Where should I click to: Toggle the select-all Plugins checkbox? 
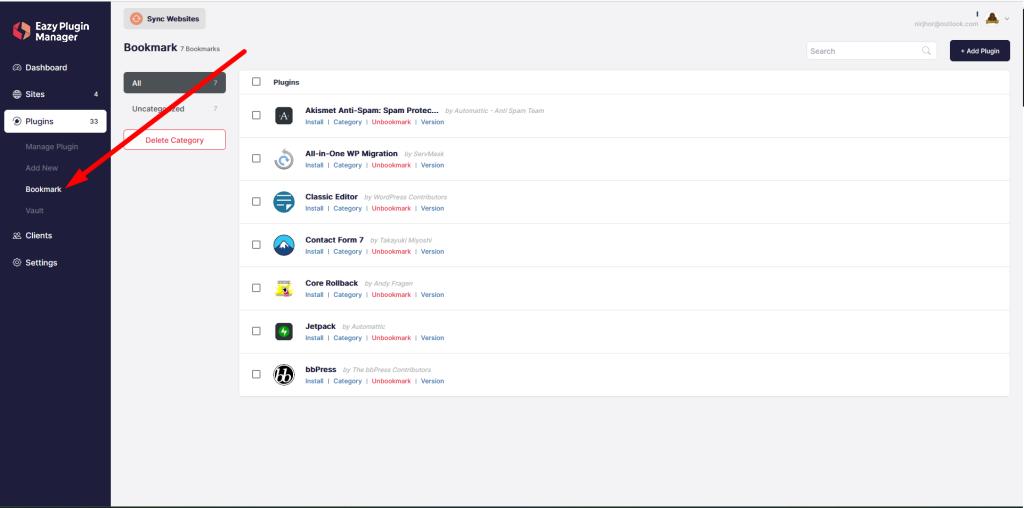tap(256, 82)
